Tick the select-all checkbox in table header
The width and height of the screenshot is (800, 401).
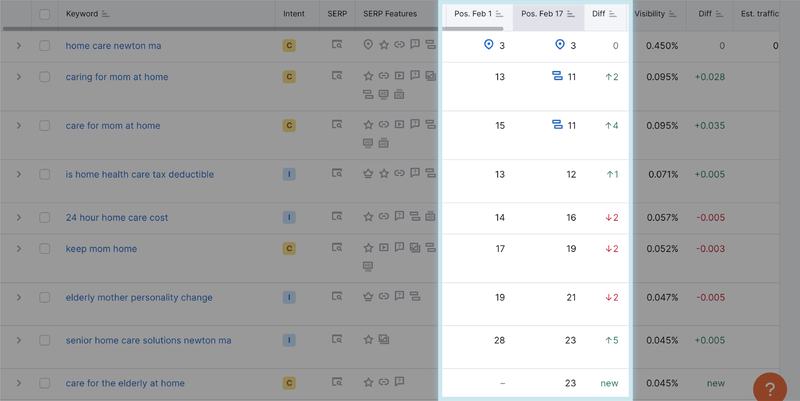click(x=45, y=14)
